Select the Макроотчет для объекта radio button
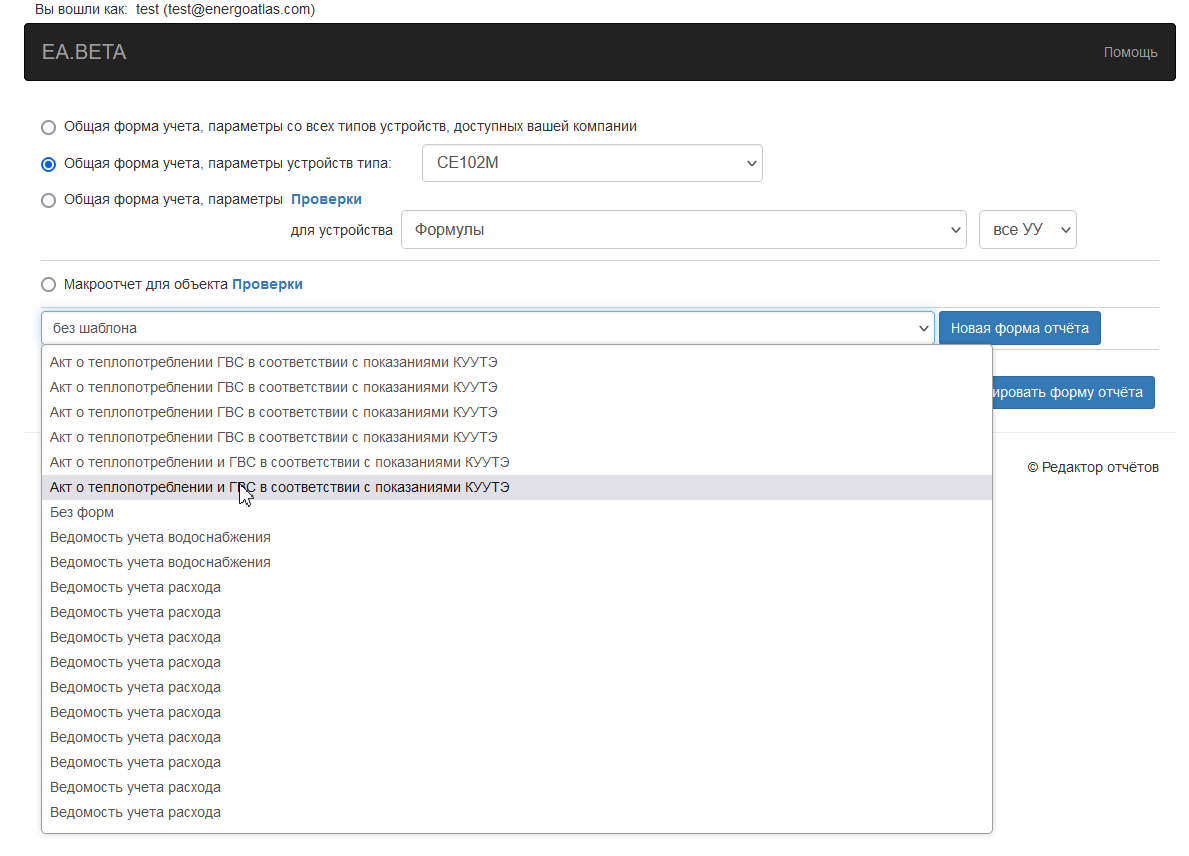Viewport: 1189px width, 856px height. coord(49,285)
